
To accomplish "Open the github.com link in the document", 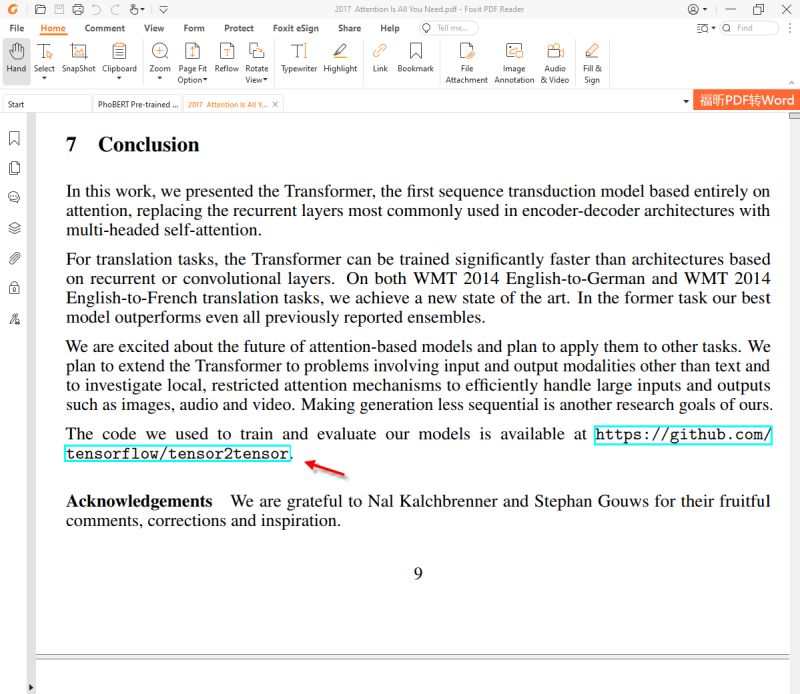I will click(683, 435).
